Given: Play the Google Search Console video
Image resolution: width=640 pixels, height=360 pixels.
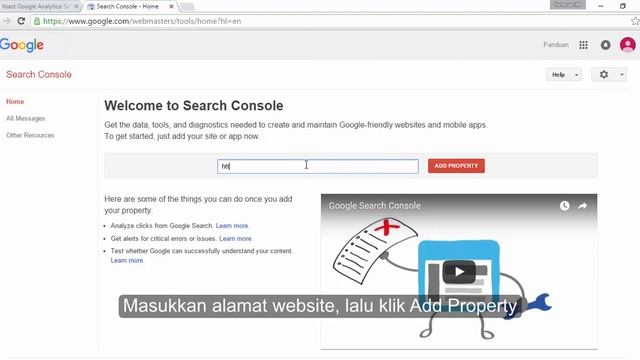Looking at the screenshot, I should (459, 272).
